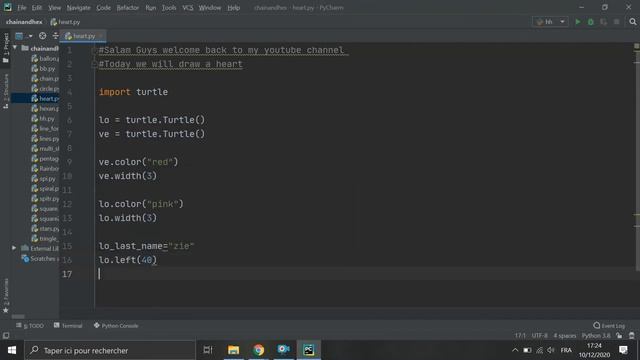
Task: Click heart.py breadcrumb in navigation bar
Action: click(65, 22)
